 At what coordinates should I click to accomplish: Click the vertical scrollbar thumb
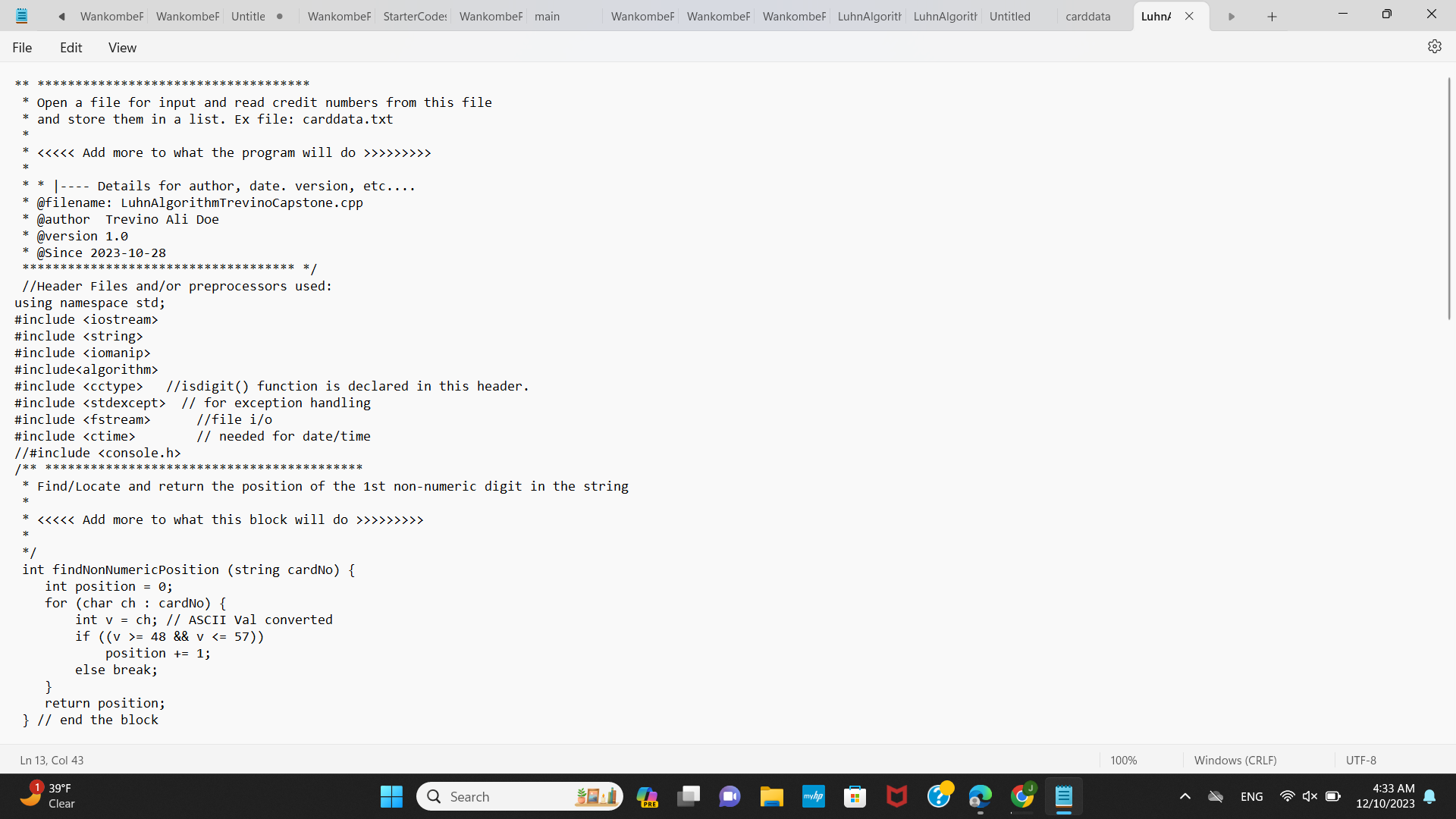(1448, 197)
